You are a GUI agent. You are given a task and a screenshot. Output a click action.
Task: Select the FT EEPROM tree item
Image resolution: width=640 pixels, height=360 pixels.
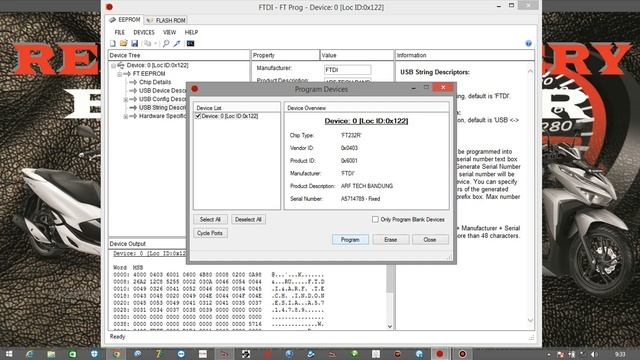[149, 74]
